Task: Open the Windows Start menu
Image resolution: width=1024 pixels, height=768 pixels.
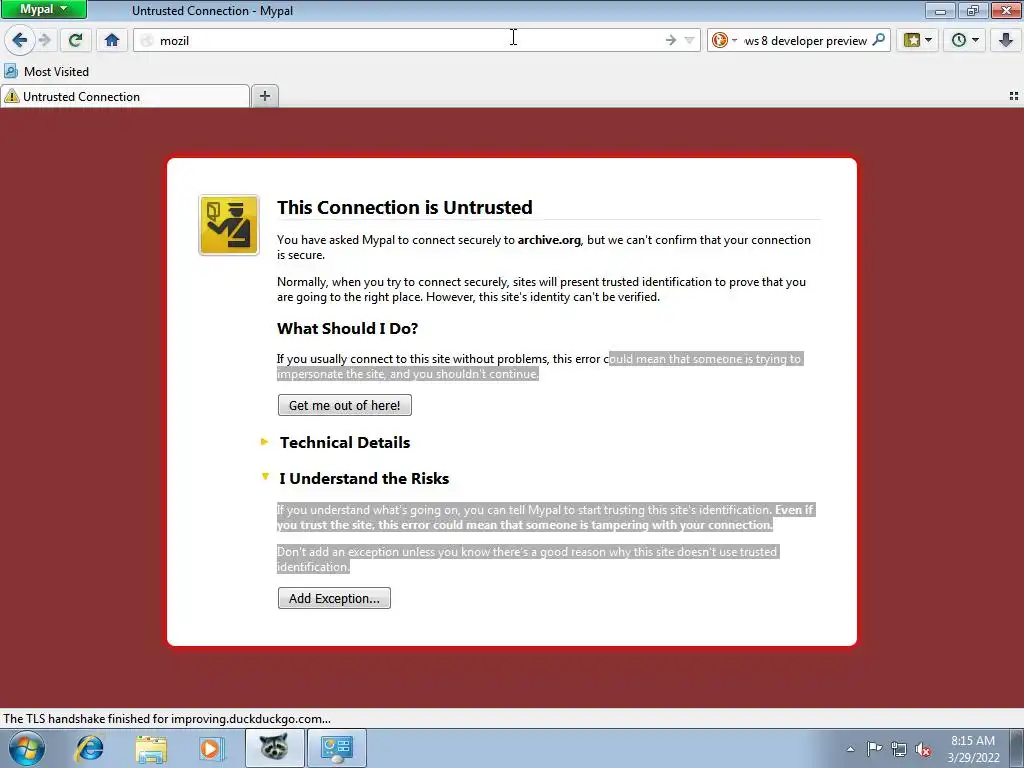Action: [26, 748]
